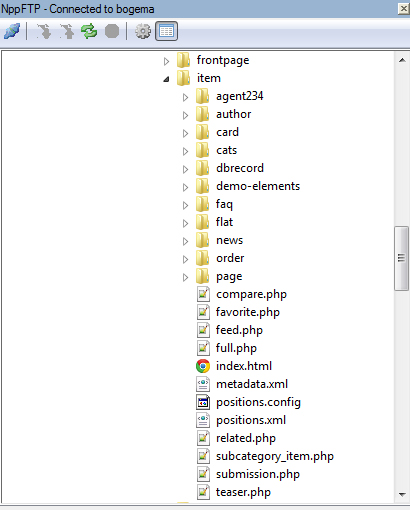Expand the agent234 folder
This screenshot has height=510, width=410.
click(x=186, y=97)
